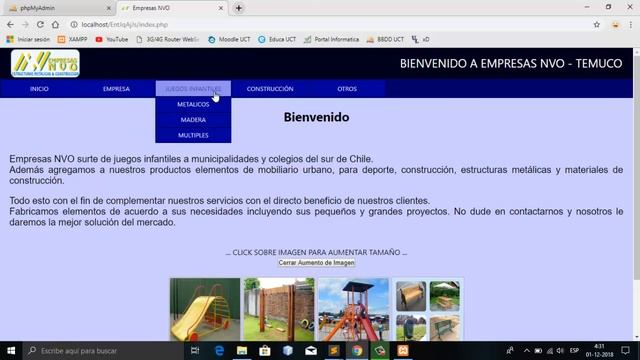The width and height of the screenshot is (640, 360).
Task: Open the OTROS menu item
Action: point(347,89)
